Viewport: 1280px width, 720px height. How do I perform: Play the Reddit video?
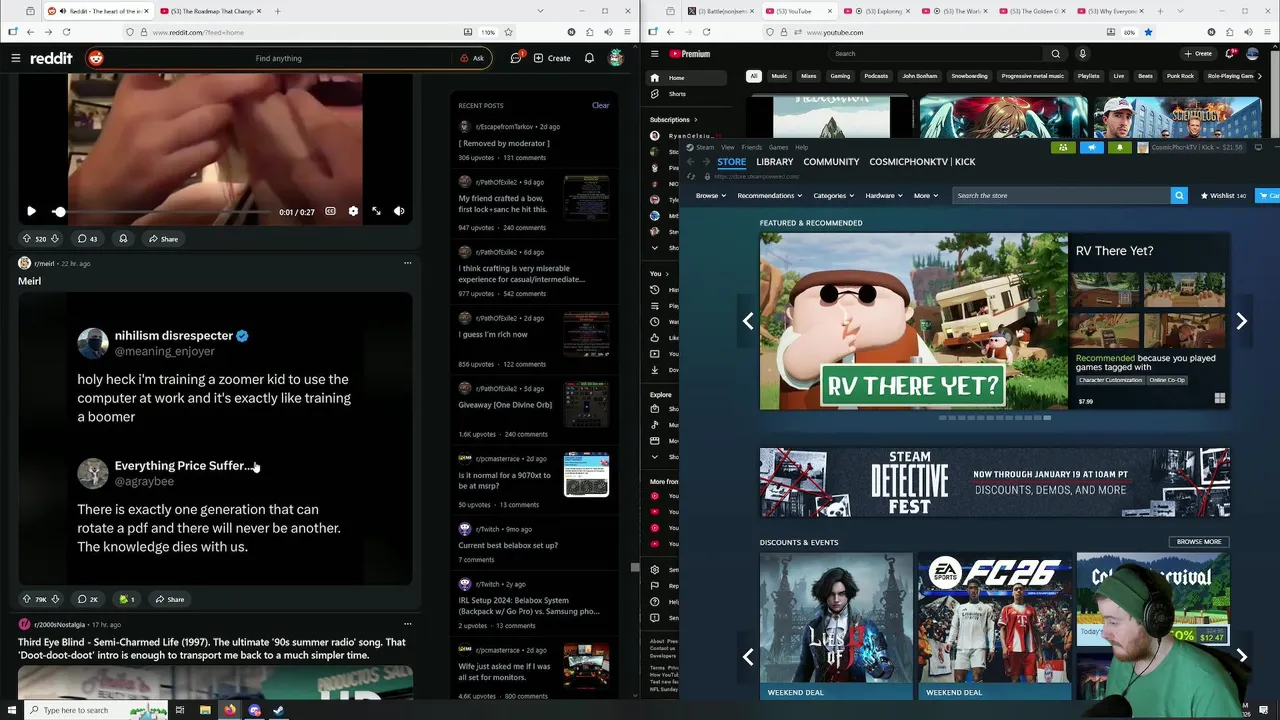31,211
